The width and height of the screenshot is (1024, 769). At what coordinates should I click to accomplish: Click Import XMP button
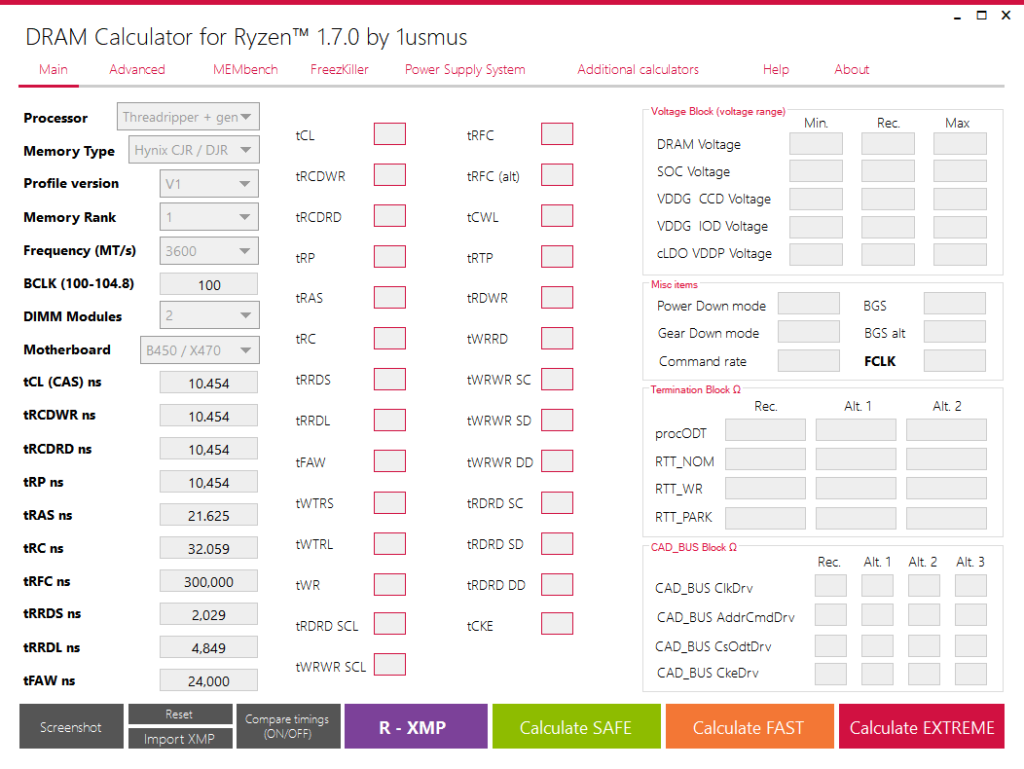pyautogui.click(x=180, y=738)
